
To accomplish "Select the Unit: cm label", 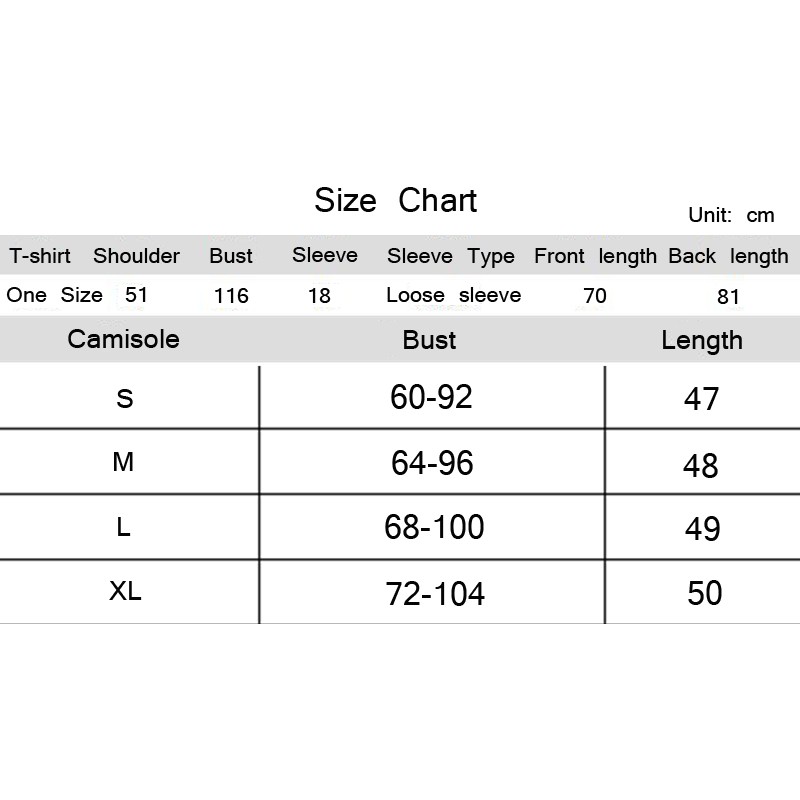I will point(731,215).
